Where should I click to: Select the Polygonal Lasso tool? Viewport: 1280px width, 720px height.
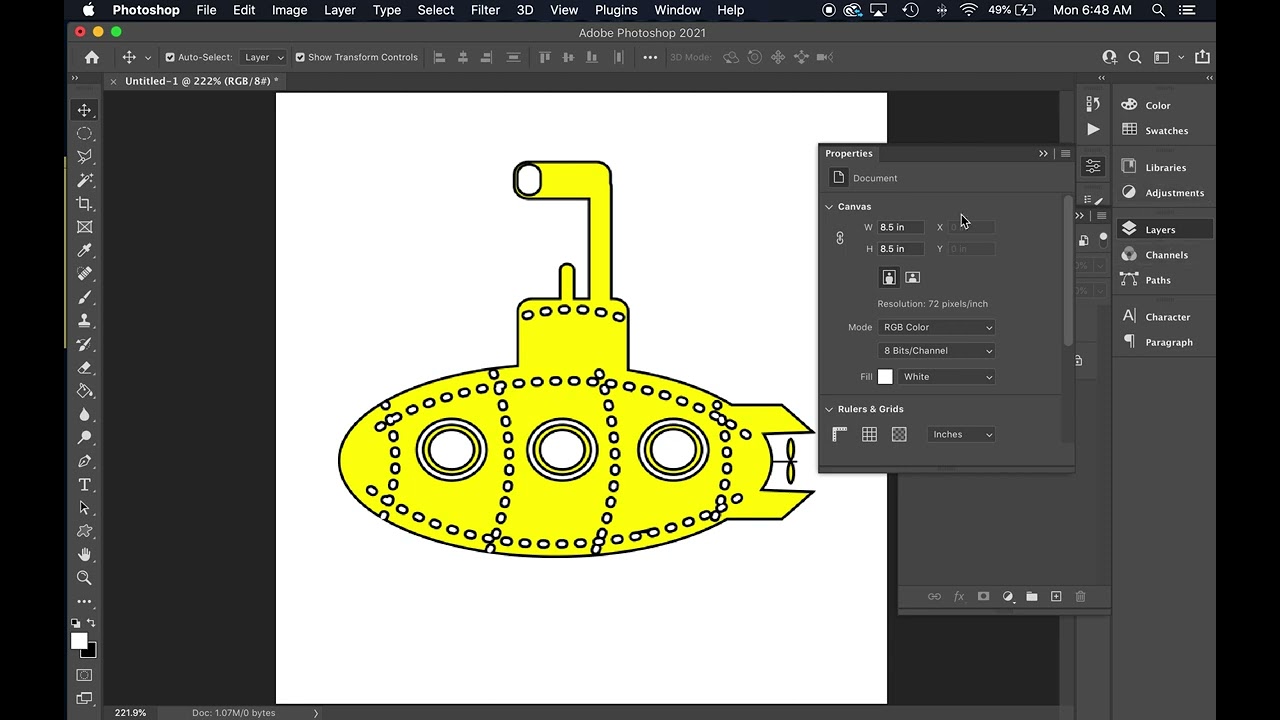85,157
